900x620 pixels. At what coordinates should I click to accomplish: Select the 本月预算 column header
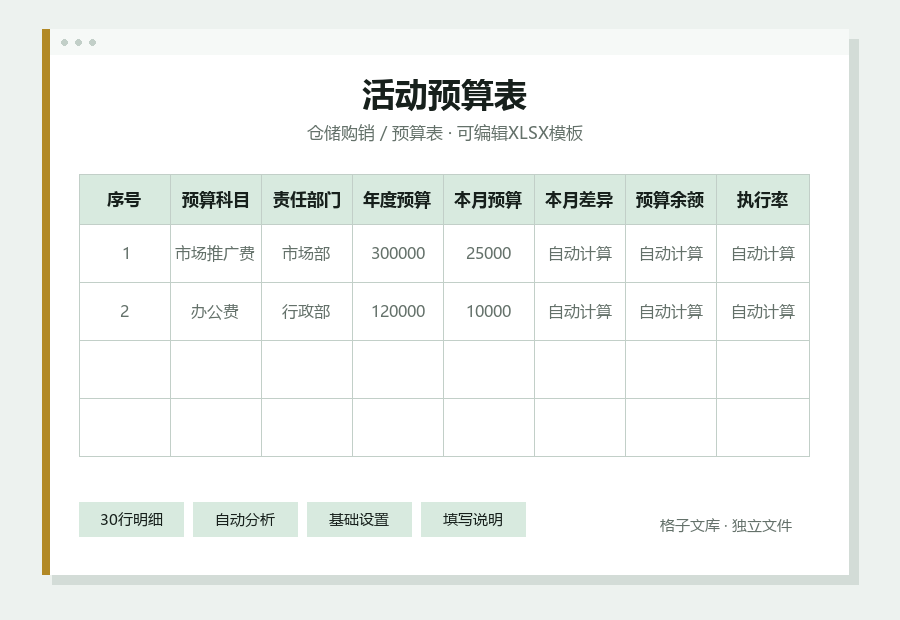click(489, 200)
